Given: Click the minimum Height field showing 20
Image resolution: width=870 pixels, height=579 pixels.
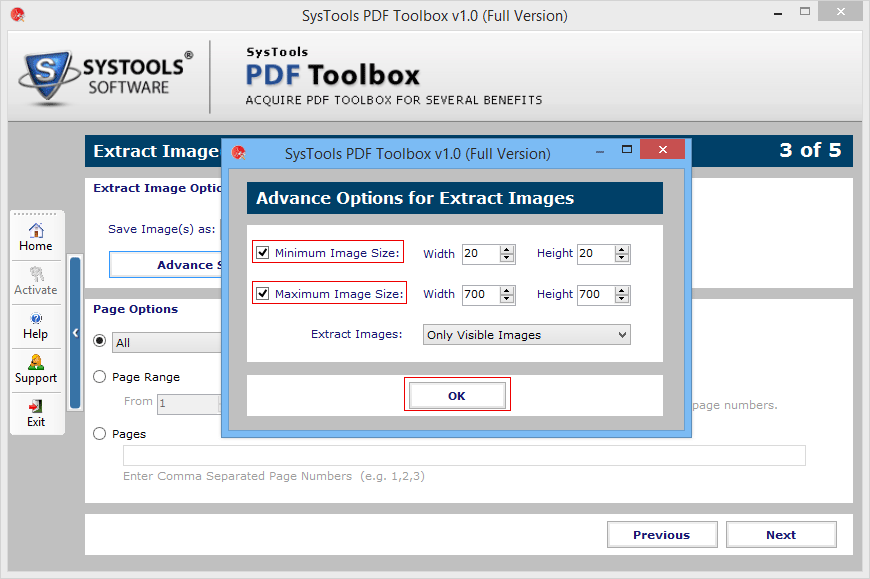Looking at the screenshot, I should [x=596, y=253].
